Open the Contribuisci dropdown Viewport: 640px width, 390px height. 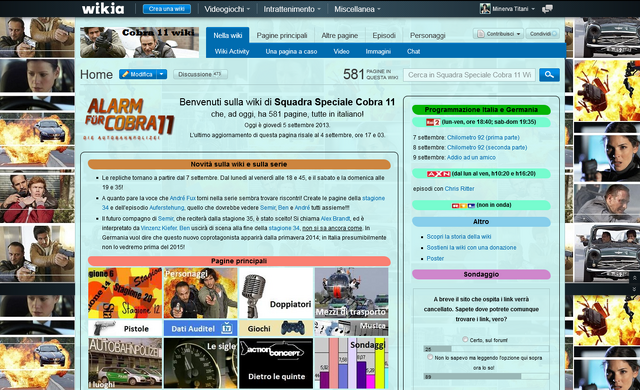[x=498, y=34]
